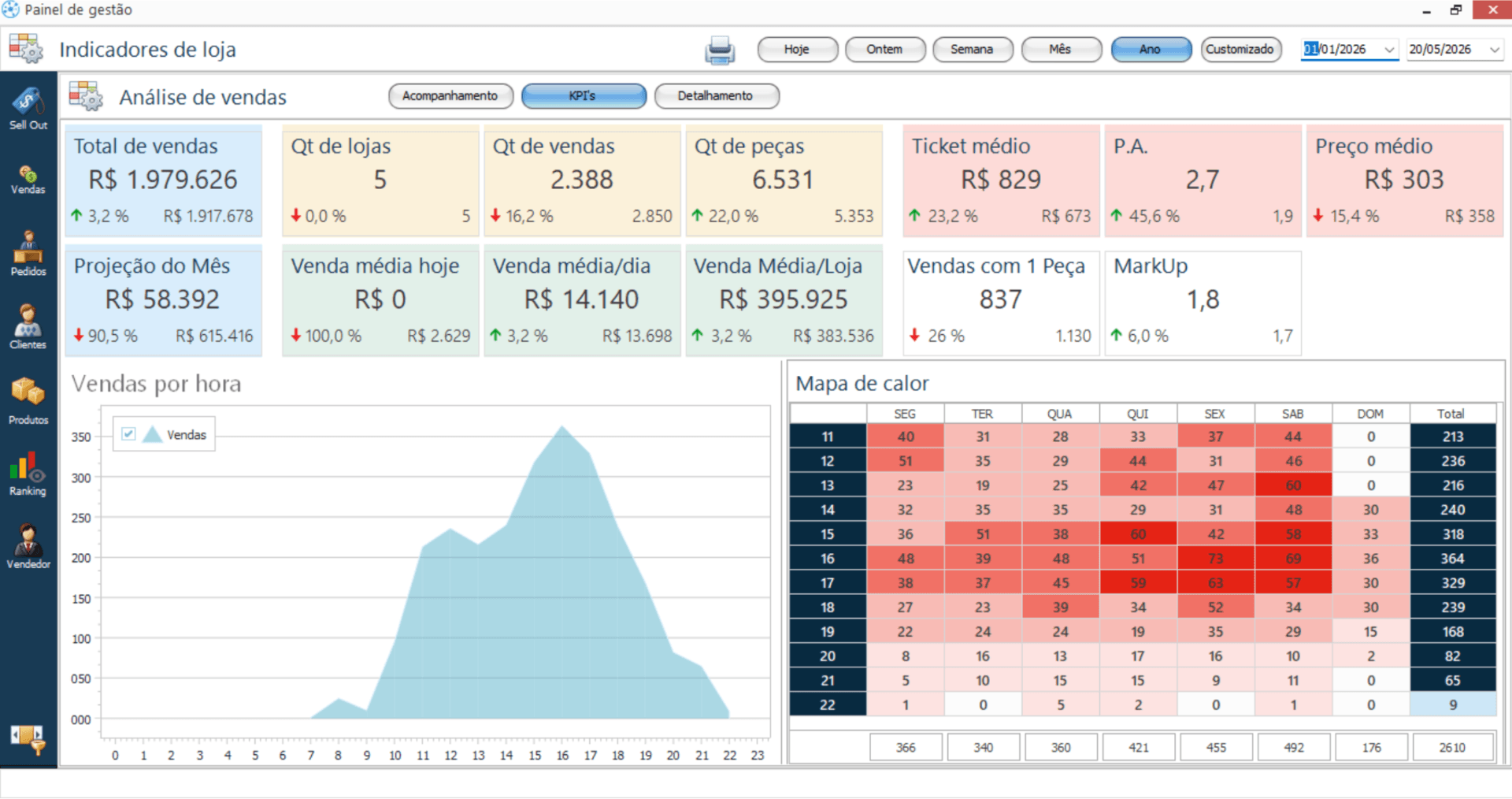The width and height of the screenshot is (1512, 799).
Task: Switch to the KPI's tab
Action: pyautogui.click(x=584, y=96)
